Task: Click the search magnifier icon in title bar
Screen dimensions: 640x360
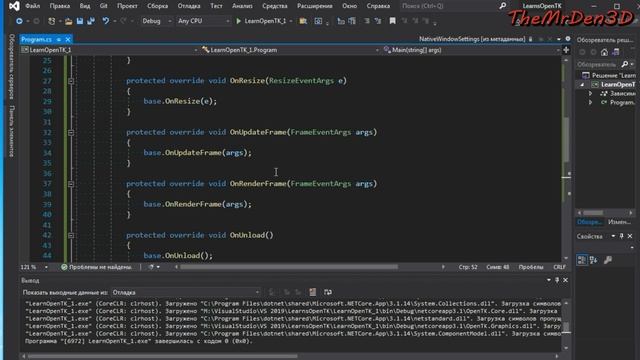Action: click(x=503, y=6)
